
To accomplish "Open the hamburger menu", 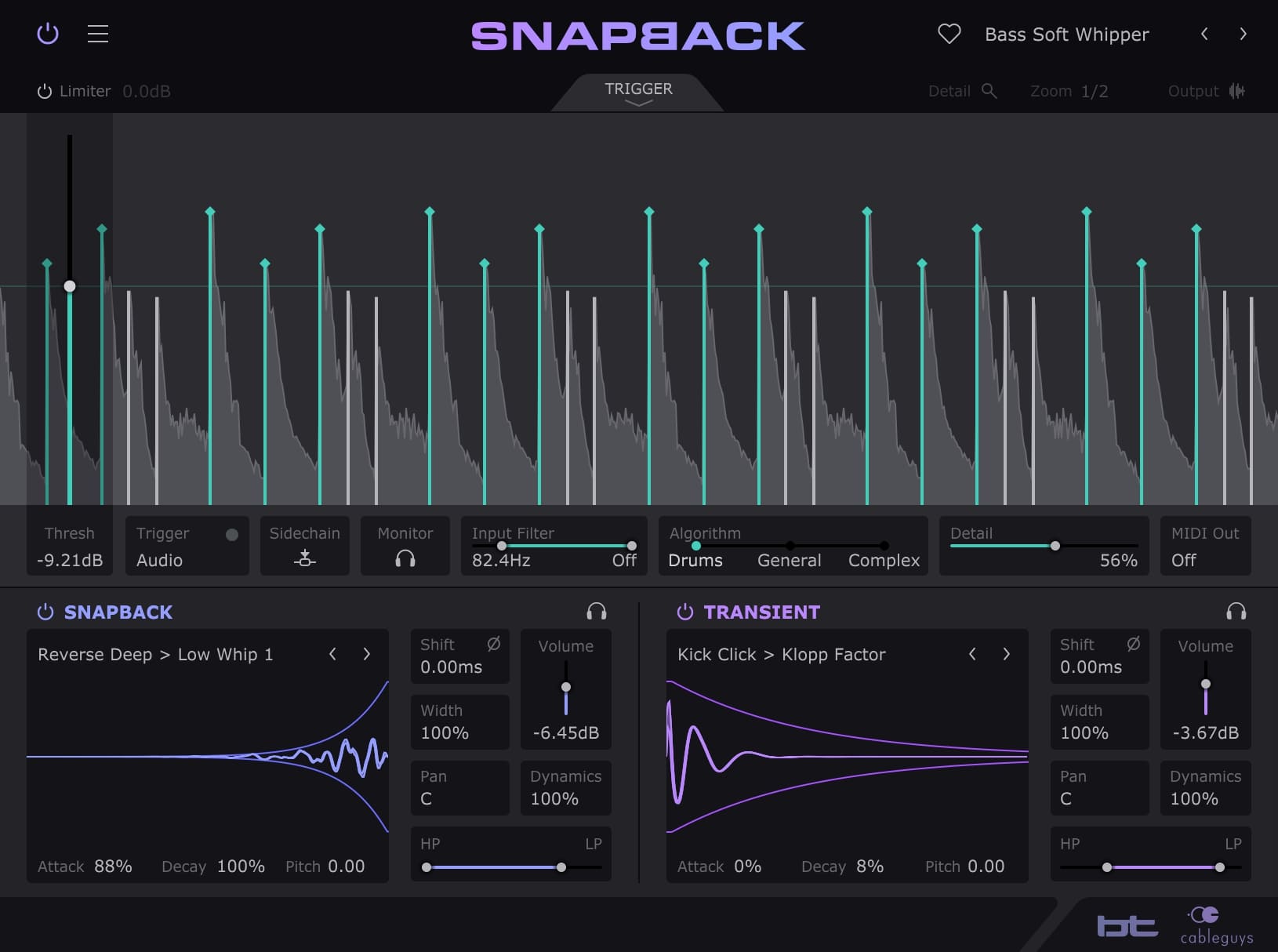I will pos(98,34).
